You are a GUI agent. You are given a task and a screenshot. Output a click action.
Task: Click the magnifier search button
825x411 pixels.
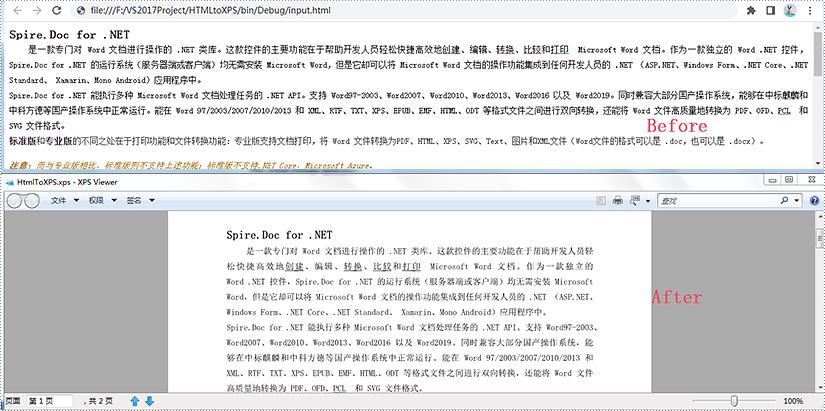[784, 201]
